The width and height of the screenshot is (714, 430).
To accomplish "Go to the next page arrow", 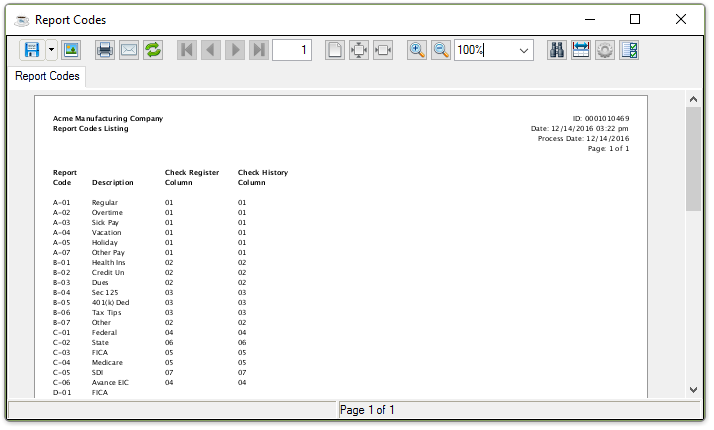I will 235,50.
